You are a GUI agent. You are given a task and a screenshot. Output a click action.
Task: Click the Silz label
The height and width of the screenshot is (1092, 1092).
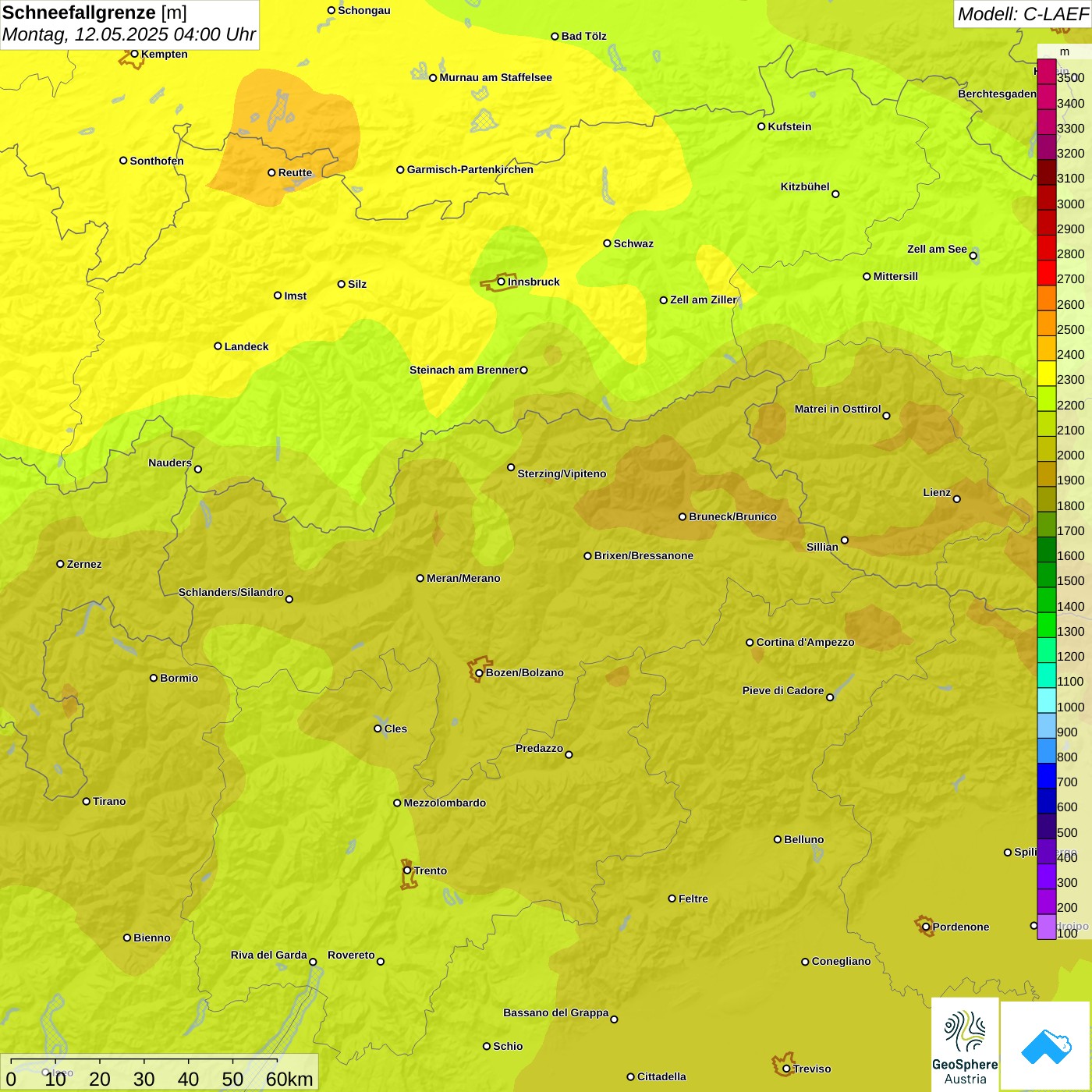coord(357,284)
